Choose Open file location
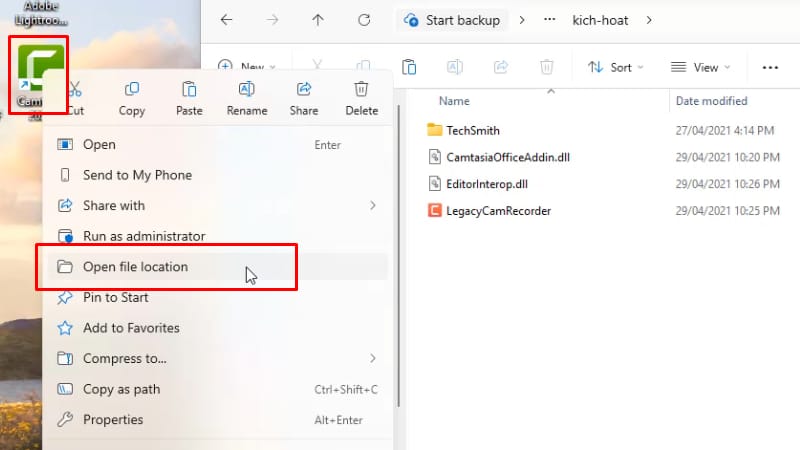 coord(218,266)
